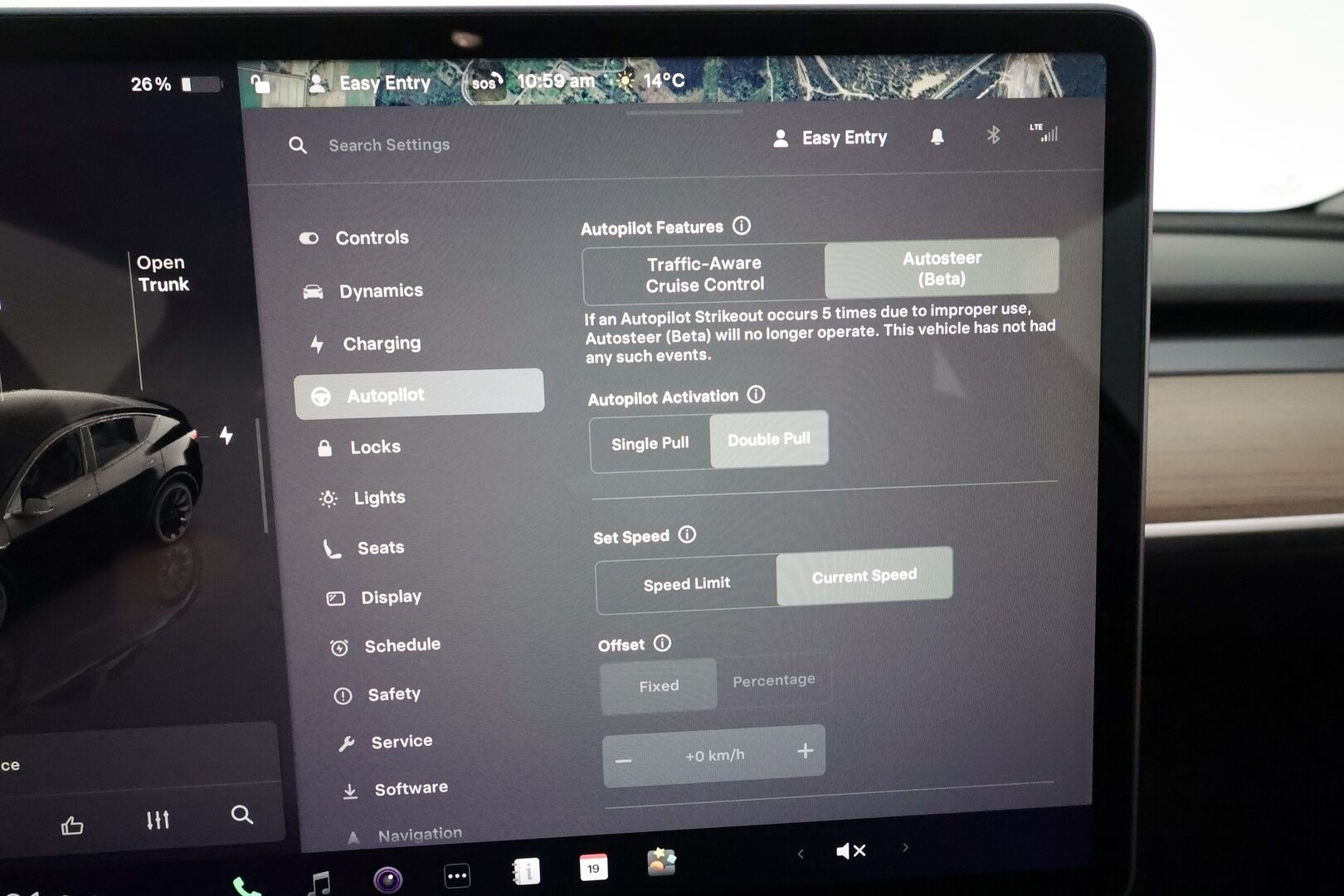Open the Calendar app
The width and height of the screenshot is (1344, 896).
point(593,868)
